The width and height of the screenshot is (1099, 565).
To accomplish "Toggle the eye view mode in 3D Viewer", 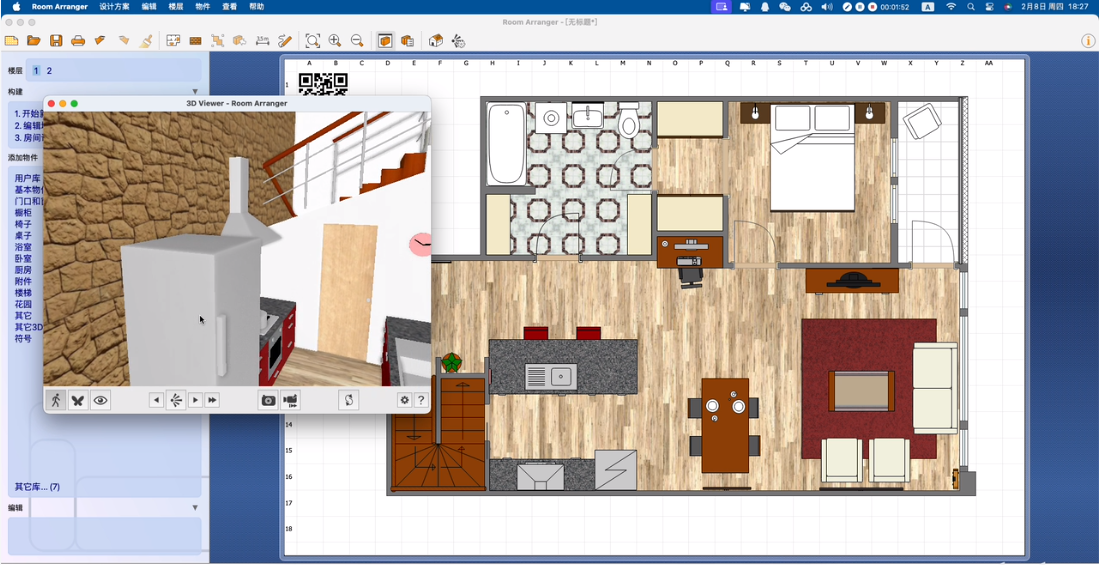I will 101,400.
